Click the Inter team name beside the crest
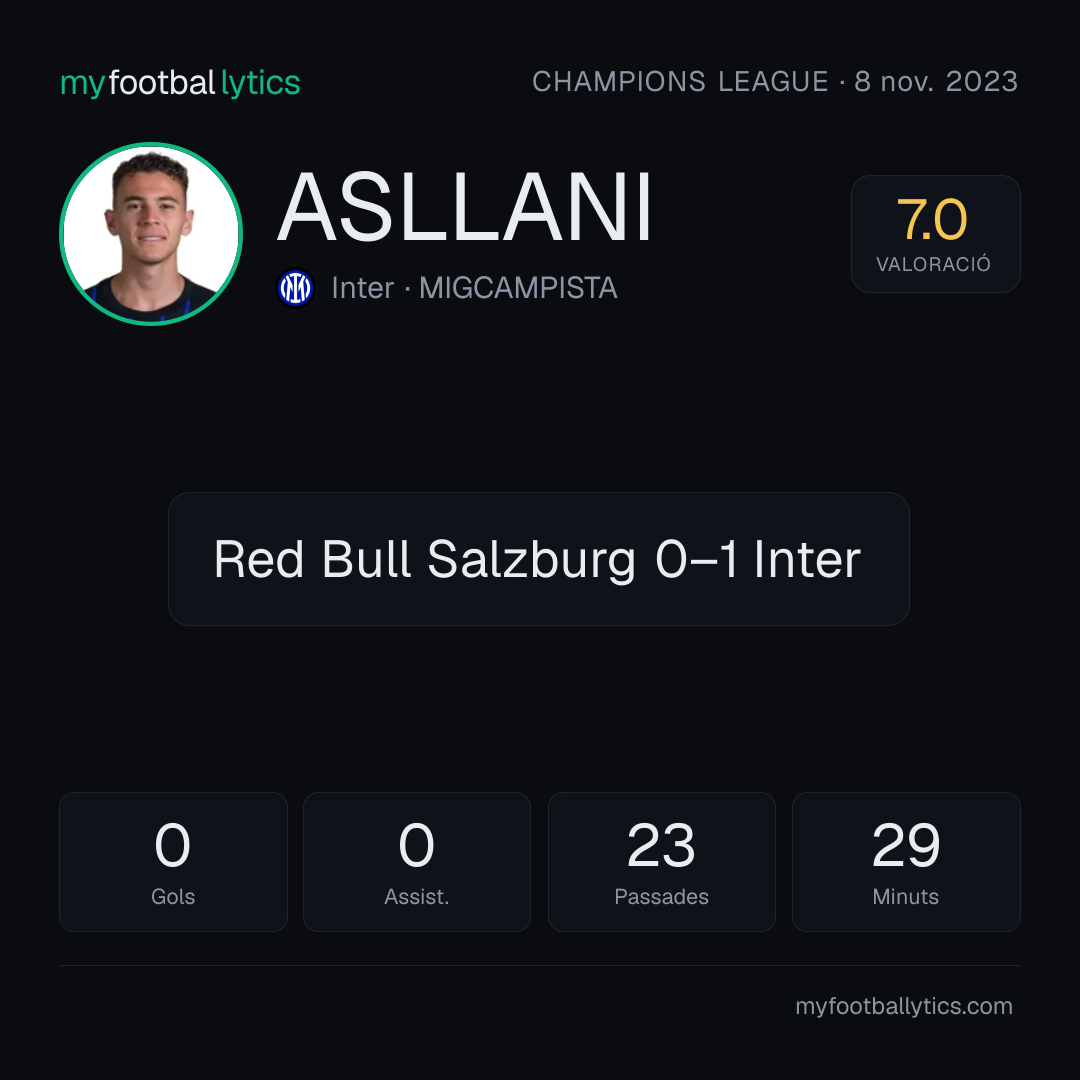 coord(362,288)
